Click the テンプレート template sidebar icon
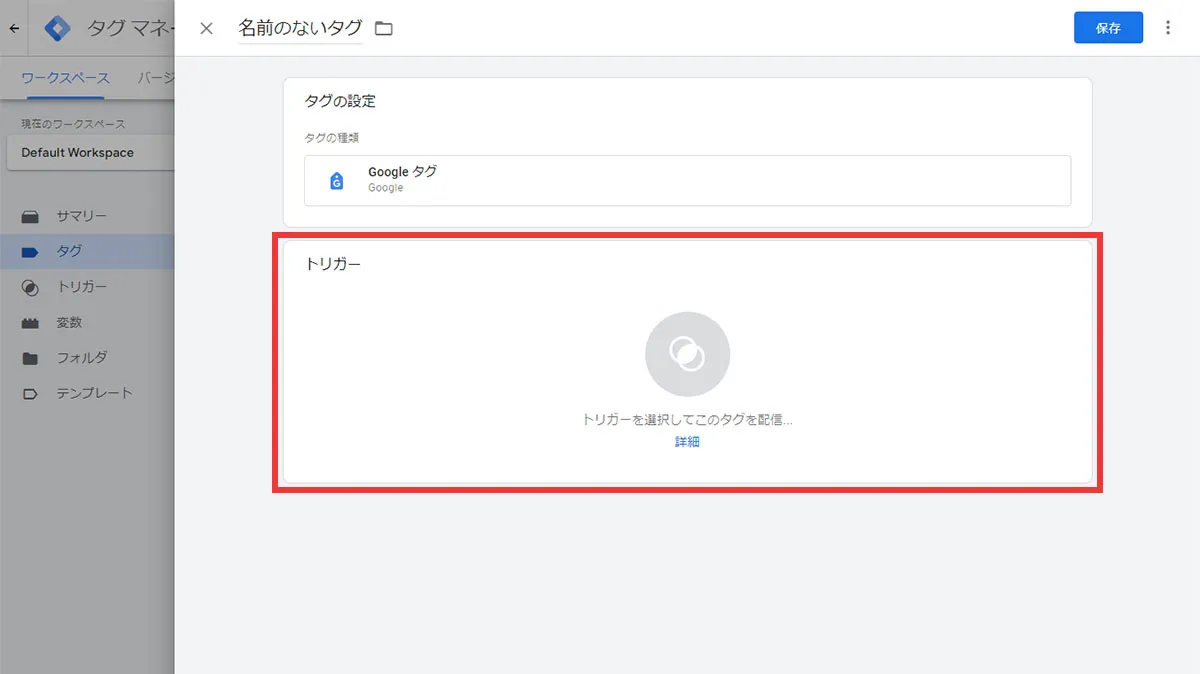 pyautogui.click(x=31, y=393)
